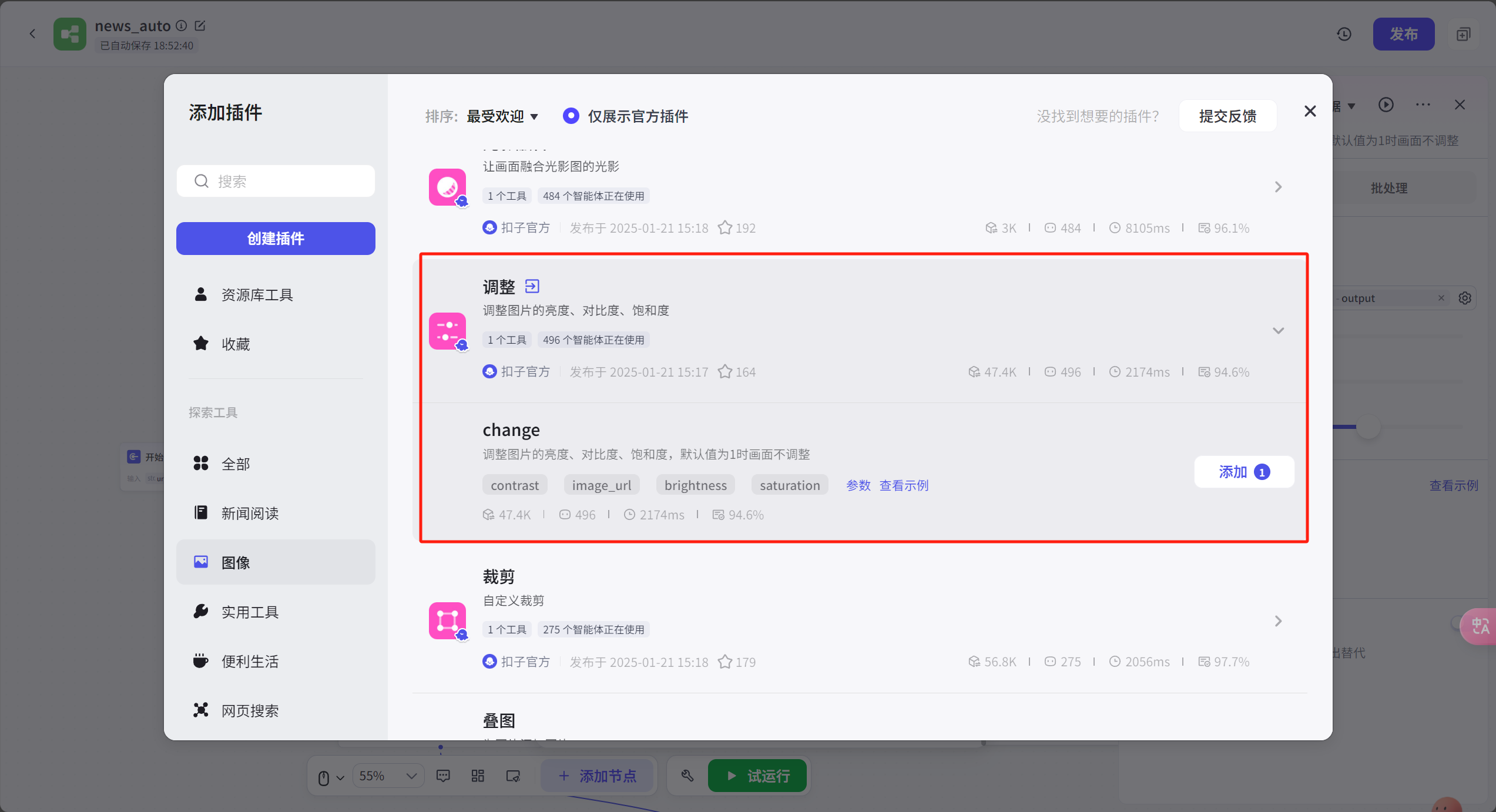Click the 创建插件 button
Viewport: 1496px width, 812px height.
[x=276, y=239]
